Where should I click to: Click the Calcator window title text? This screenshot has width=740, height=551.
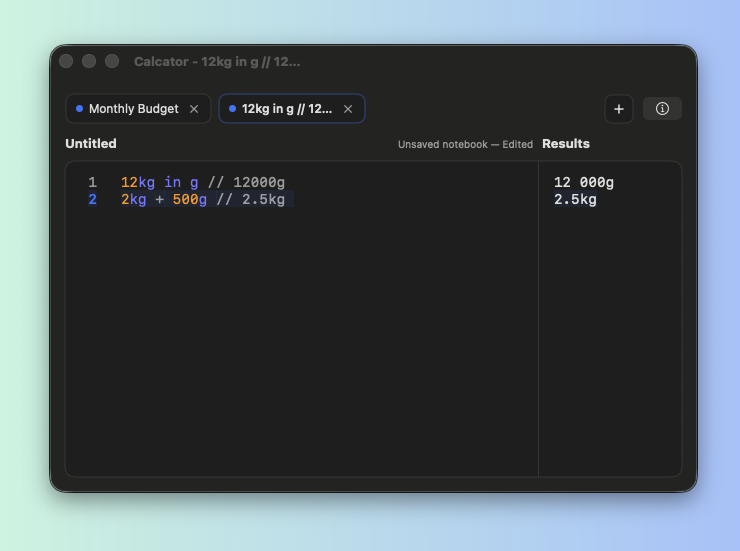pyautogui.click(x=217, y=62)
